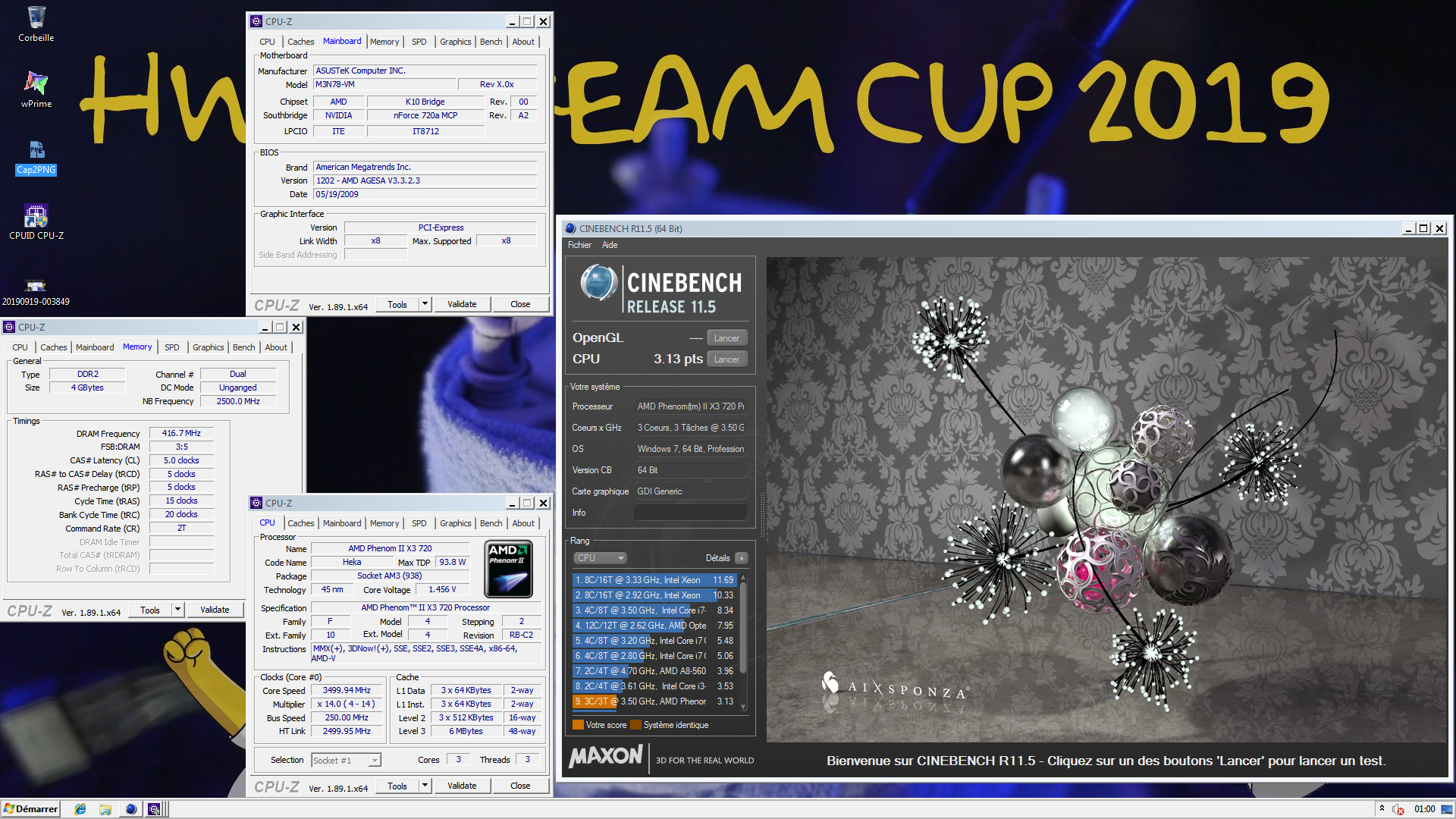Launch the OpenGL test with Lancer

pyautogui.click(x=726, y=338)
